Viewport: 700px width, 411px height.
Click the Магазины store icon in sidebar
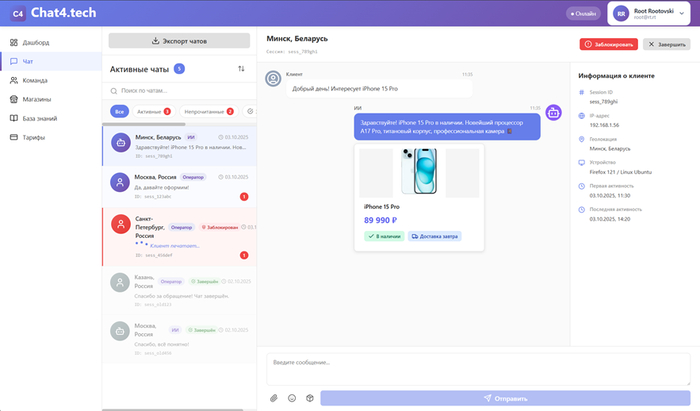13,99
